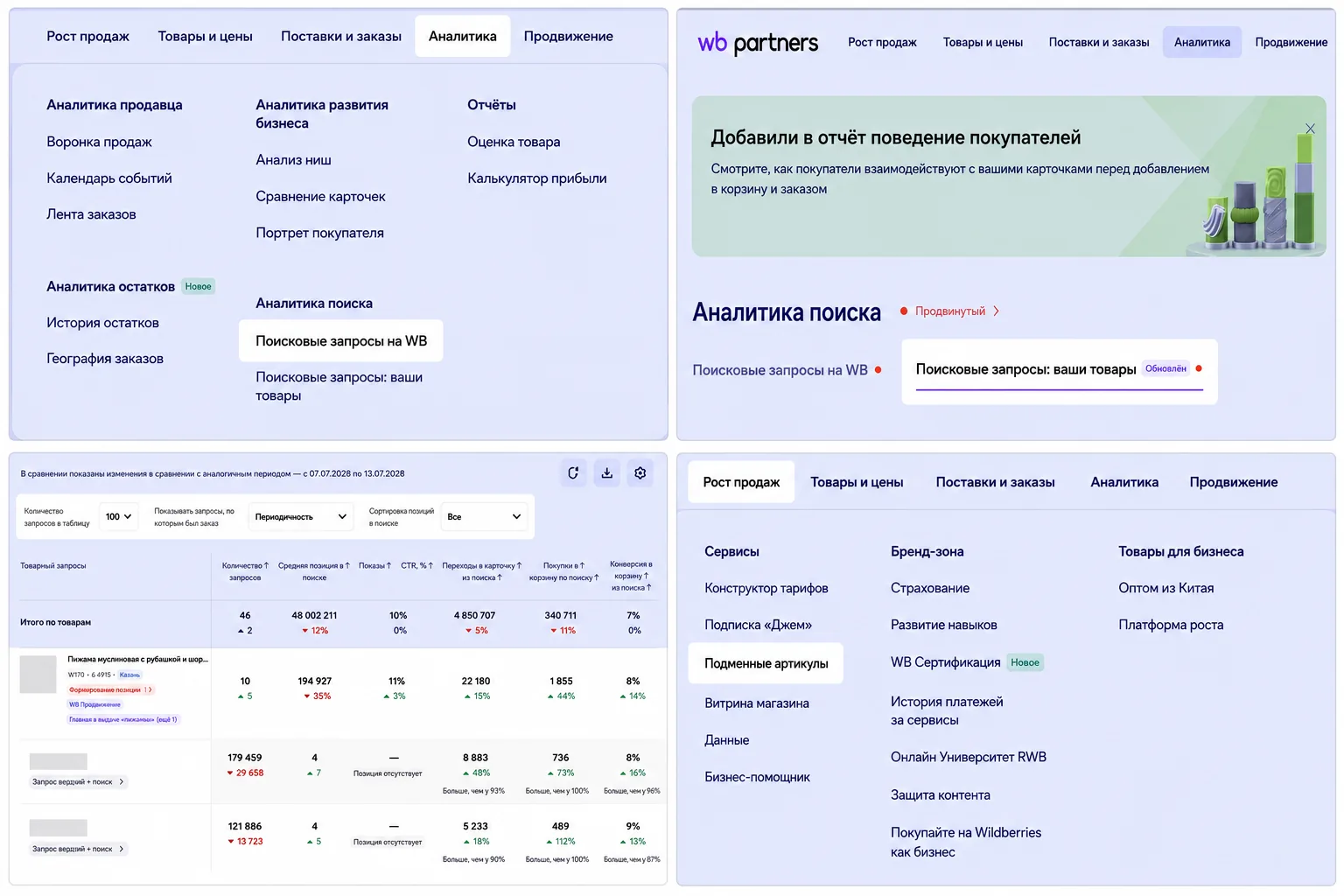Select Подменные артикулы menu item
1344x896 pixels.
point(766,664)
